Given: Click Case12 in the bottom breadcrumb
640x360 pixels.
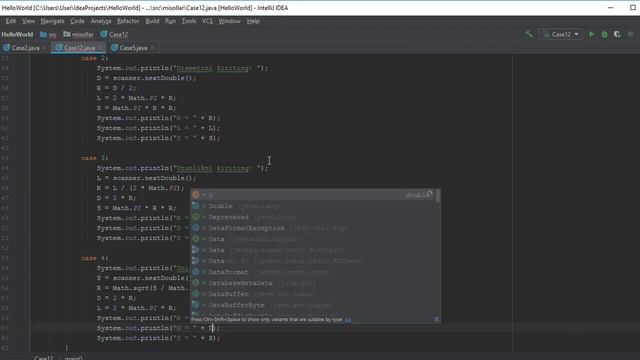Looking at the screenshot, I should (x=44, y=358).
